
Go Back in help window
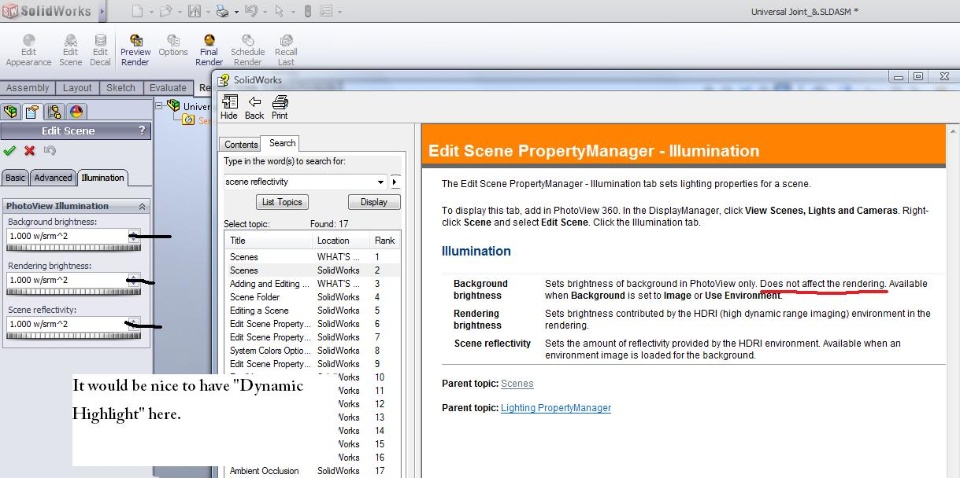click(254, 107)
